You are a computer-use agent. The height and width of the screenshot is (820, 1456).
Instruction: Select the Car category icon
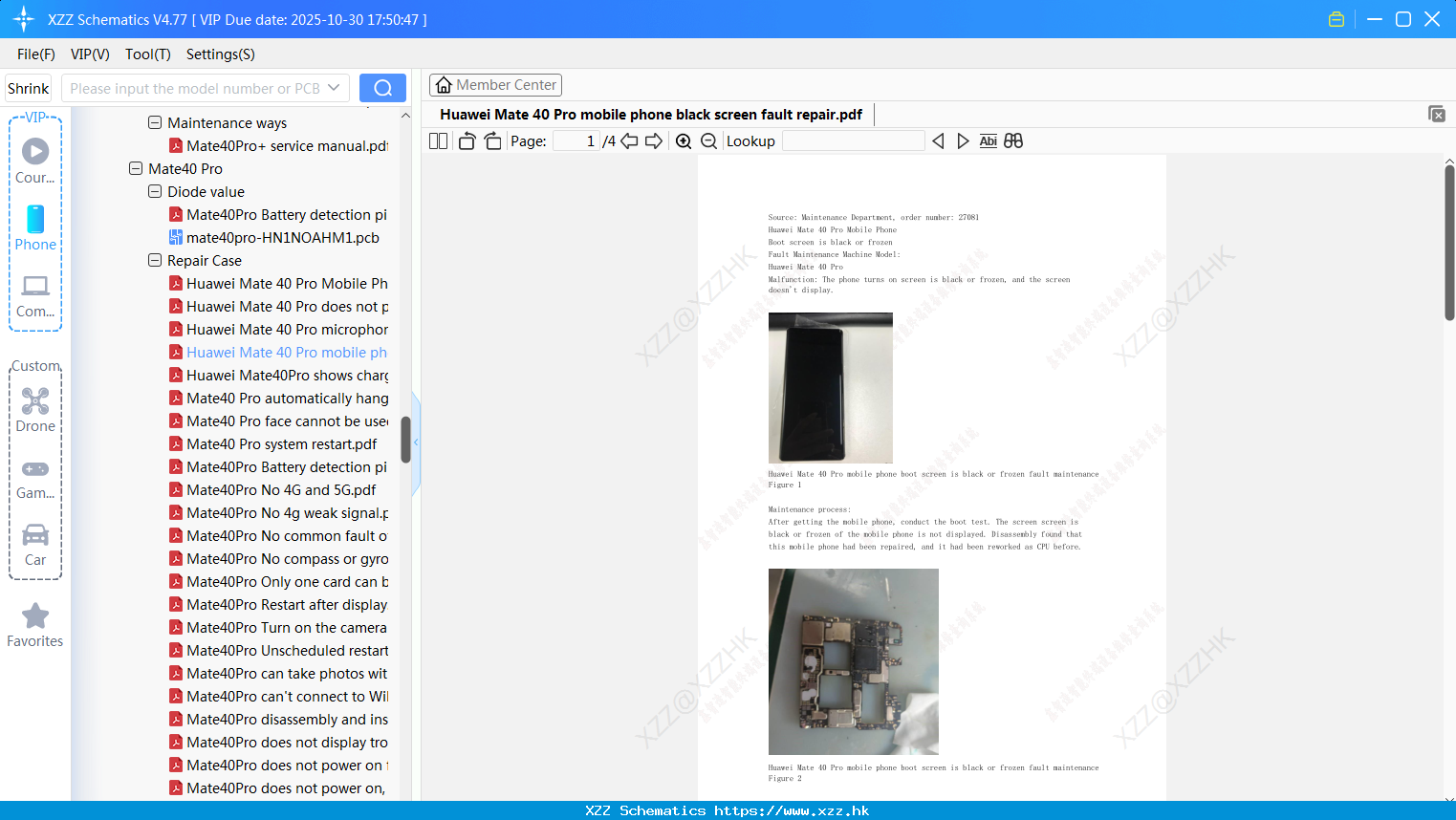pos(35,545)
